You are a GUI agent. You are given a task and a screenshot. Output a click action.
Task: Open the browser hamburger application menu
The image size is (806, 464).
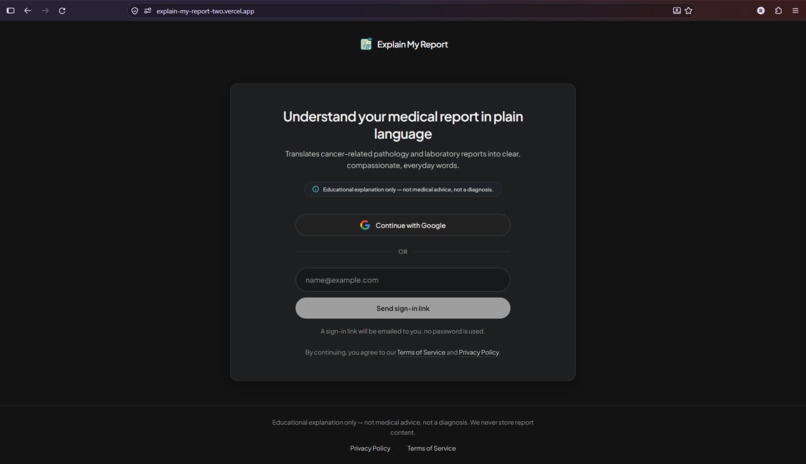(795, 10)
